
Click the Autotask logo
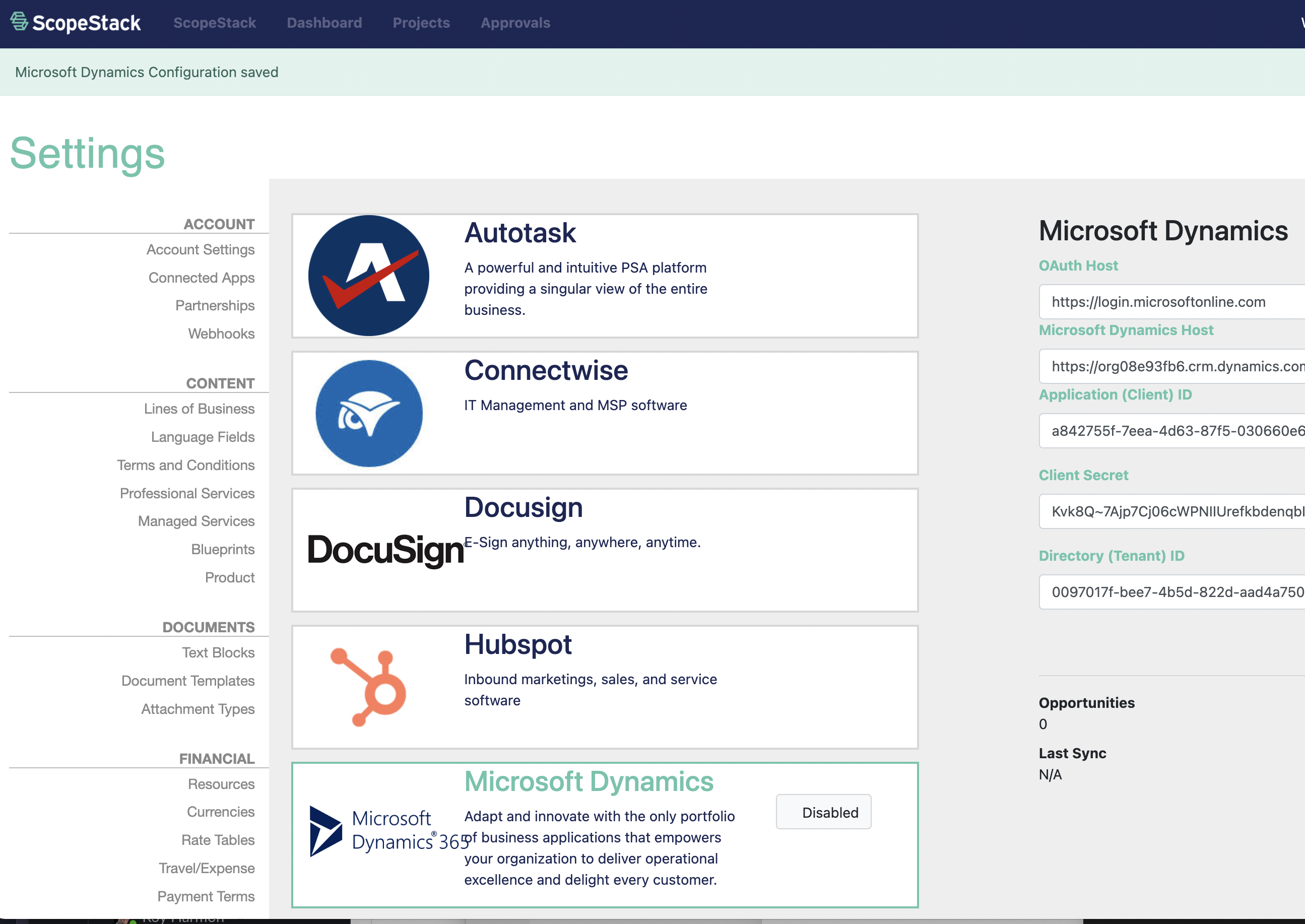[x=369, y=276]
